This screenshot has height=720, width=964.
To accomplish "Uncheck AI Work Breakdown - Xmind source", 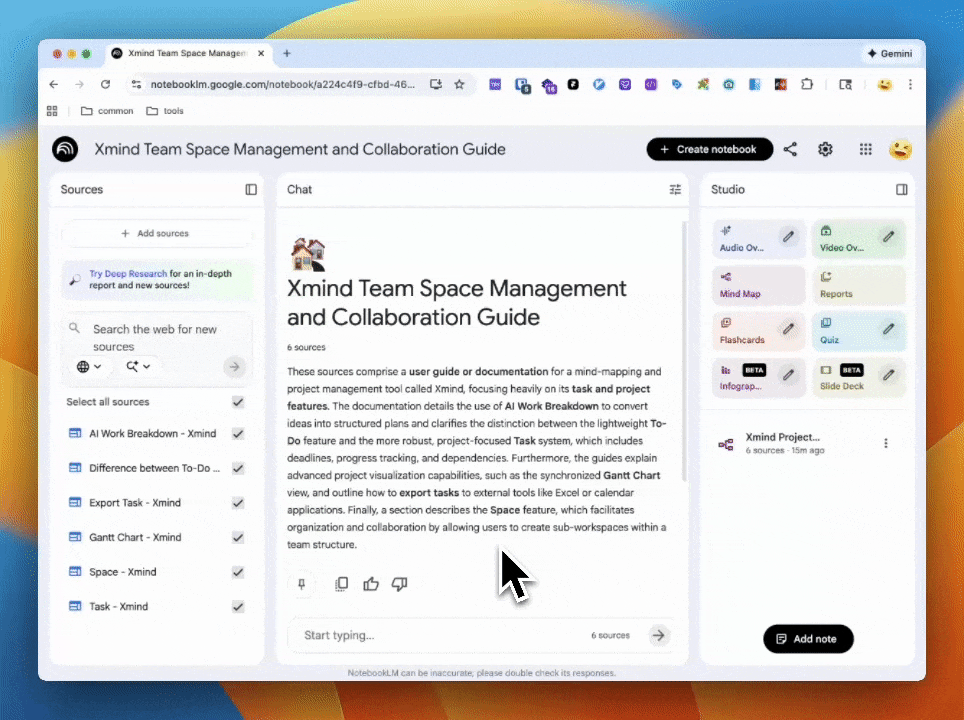I will [x=238, y=434].
